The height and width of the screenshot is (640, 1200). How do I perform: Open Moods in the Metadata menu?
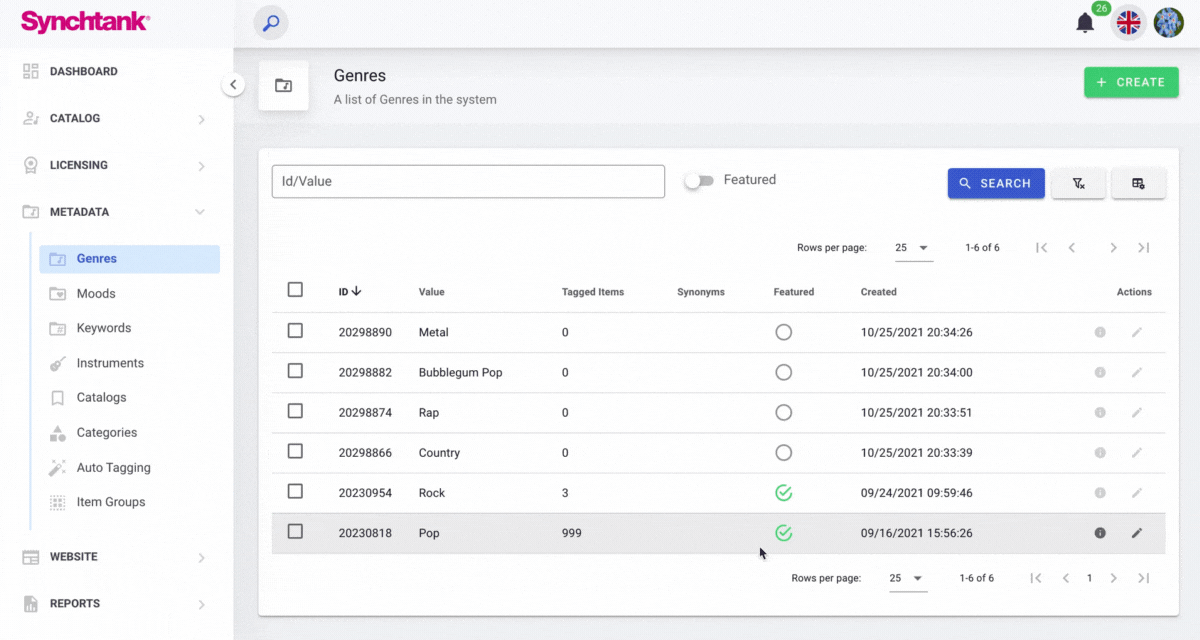96,294
